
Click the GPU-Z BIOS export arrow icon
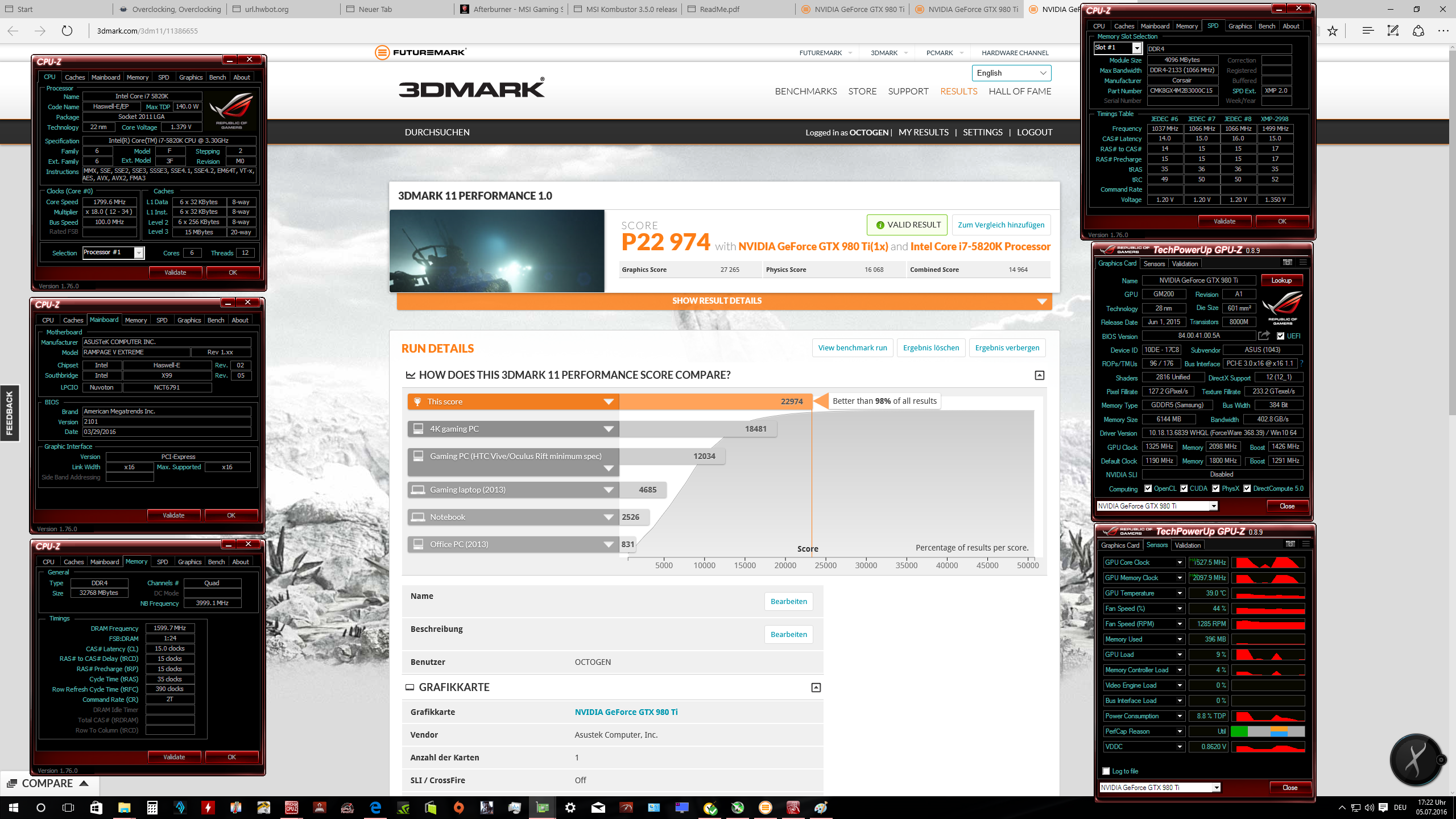1264,336
